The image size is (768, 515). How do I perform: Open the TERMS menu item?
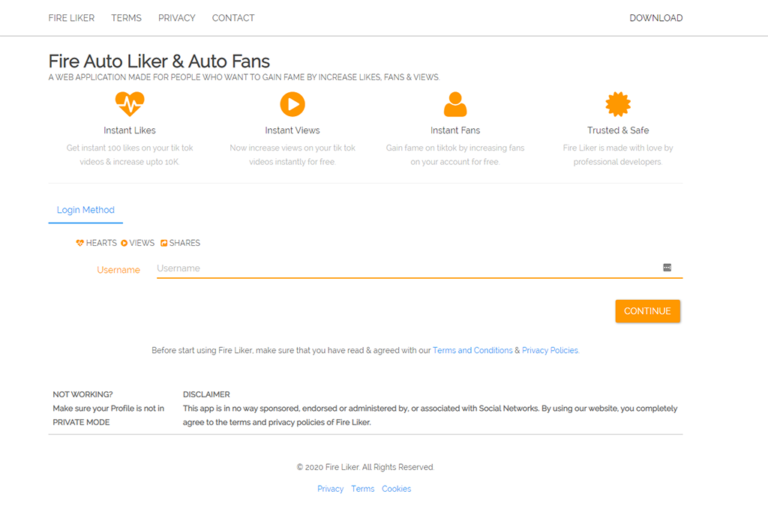126,18
